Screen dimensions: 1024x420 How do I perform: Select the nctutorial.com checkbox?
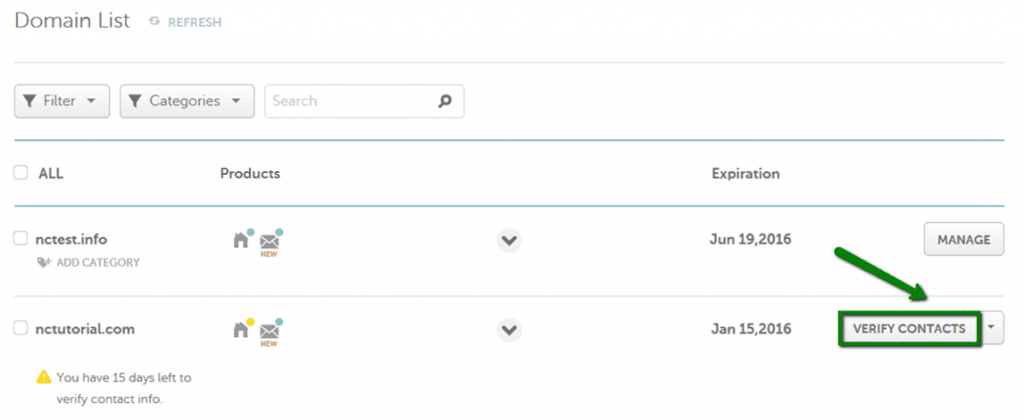tap(21, 329)
